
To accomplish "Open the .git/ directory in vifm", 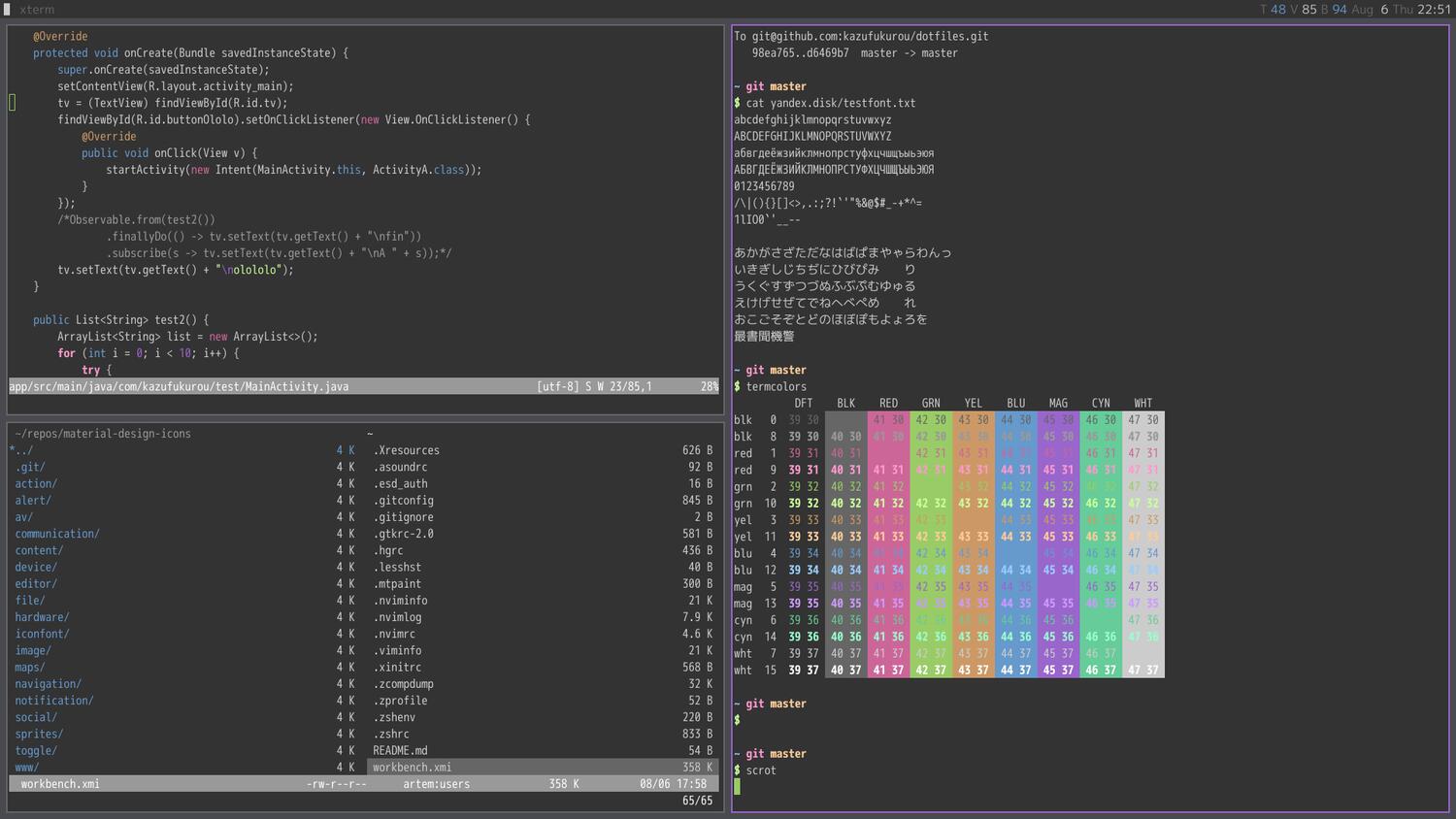I will [29, 467].
